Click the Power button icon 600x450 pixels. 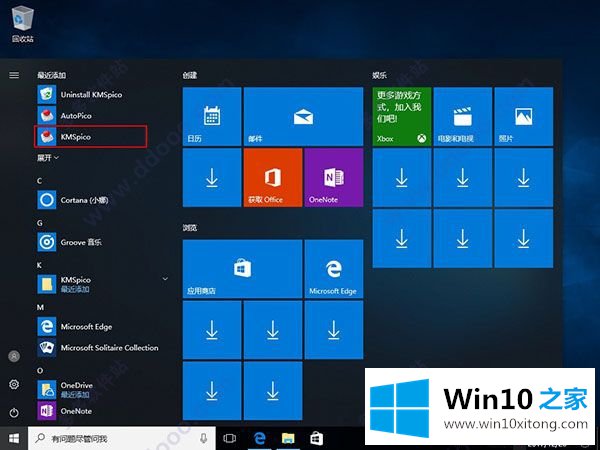14,413
